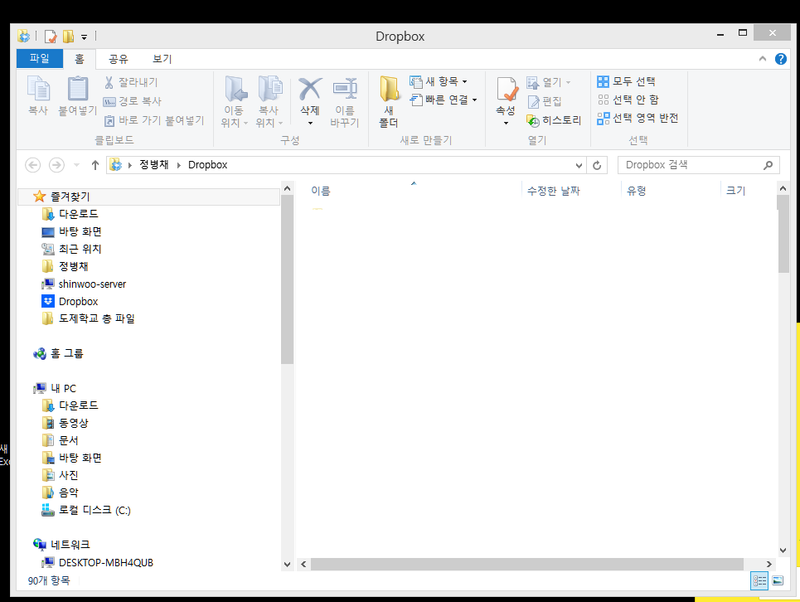
Task: Click the Dropbox search (검색) box
Action: pyautogui.click(x=690, y=165)
